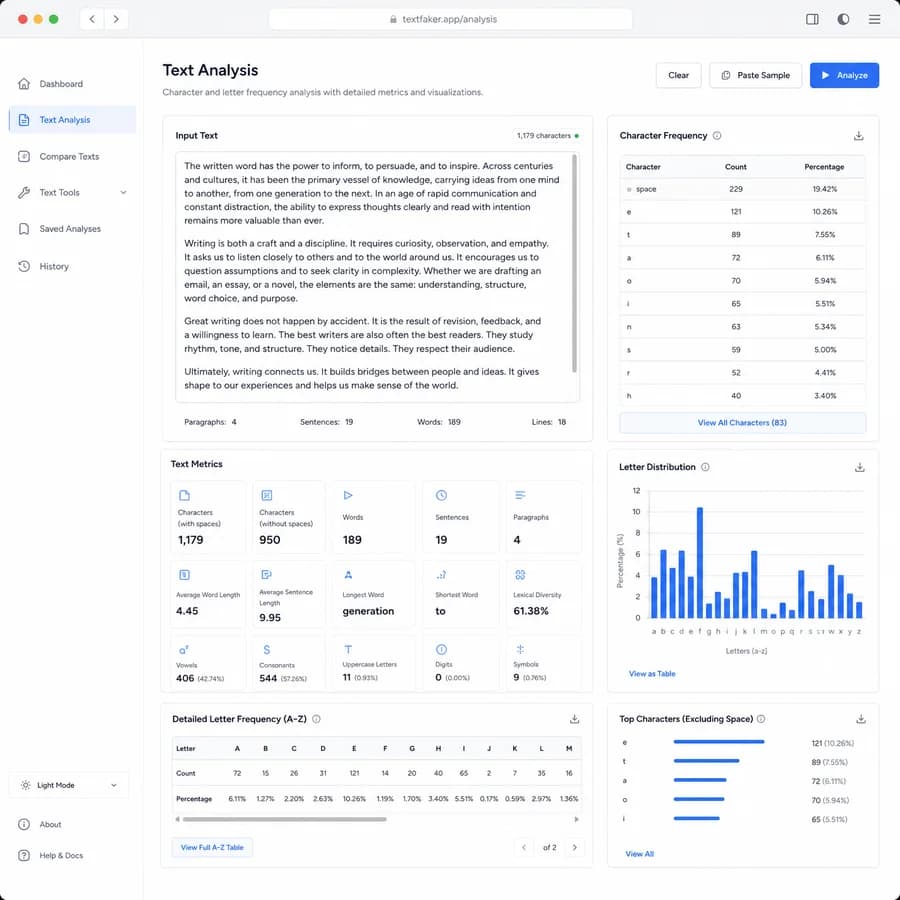Screen dimensions: 900x900
Task: Click Letter Distribution info icon
Action: [705, 467]
